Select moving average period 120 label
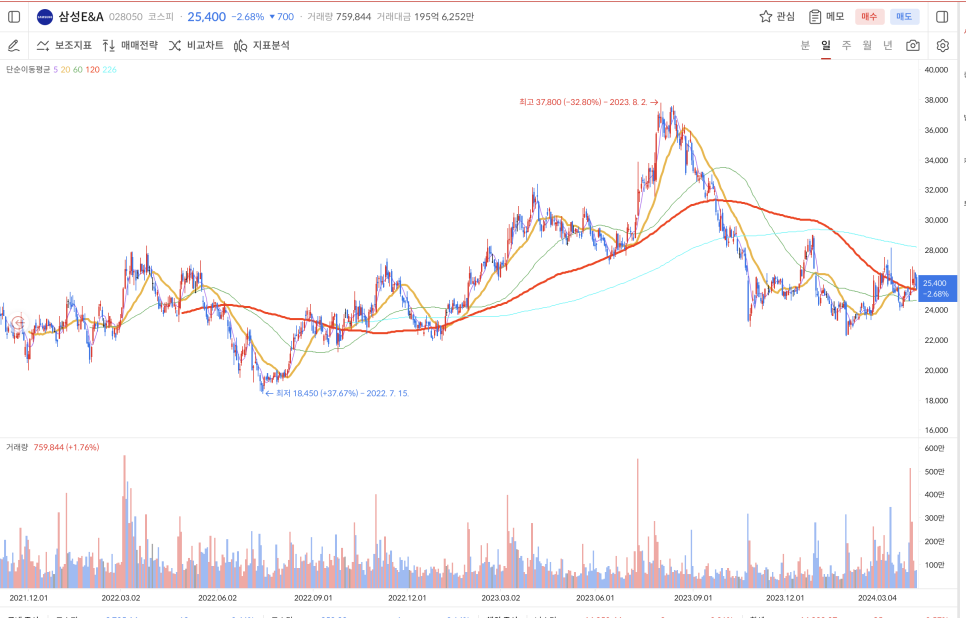The width and height of the screenshot is (966, 618). point(92,70)
